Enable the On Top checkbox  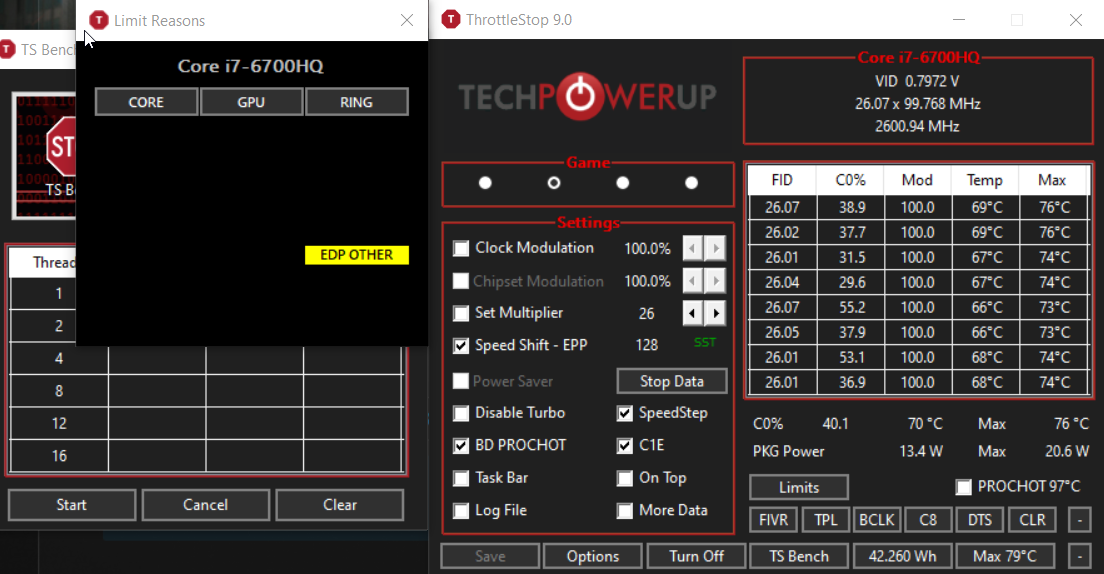coord(625,478)
